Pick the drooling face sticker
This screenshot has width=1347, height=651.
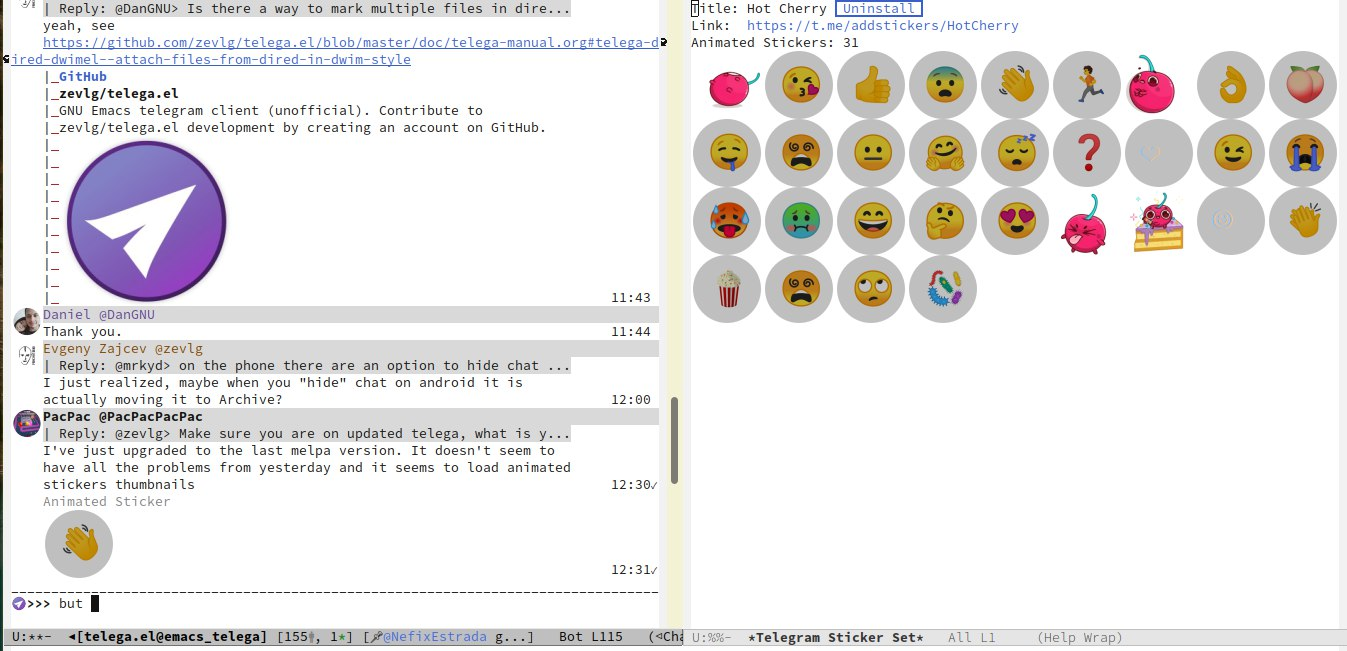coord(727,153)
